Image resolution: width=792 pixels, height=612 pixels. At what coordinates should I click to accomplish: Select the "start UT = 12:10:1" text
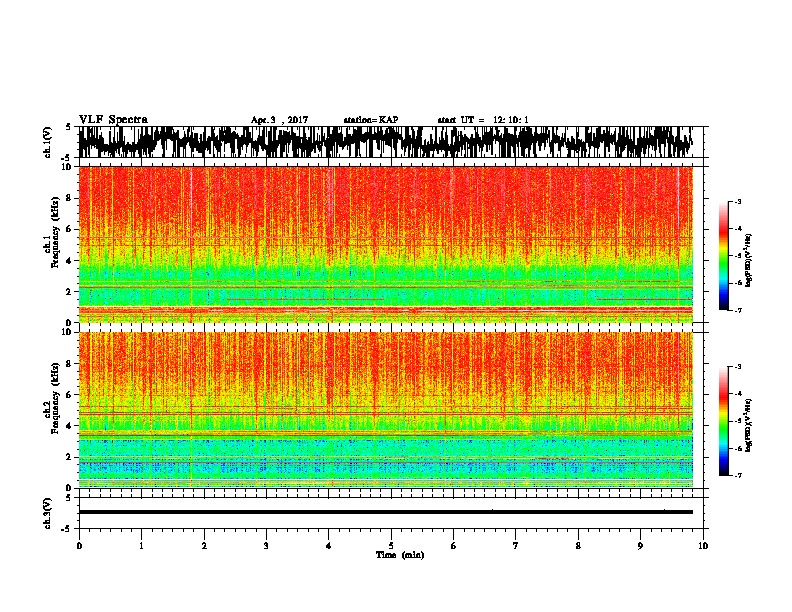483,120
